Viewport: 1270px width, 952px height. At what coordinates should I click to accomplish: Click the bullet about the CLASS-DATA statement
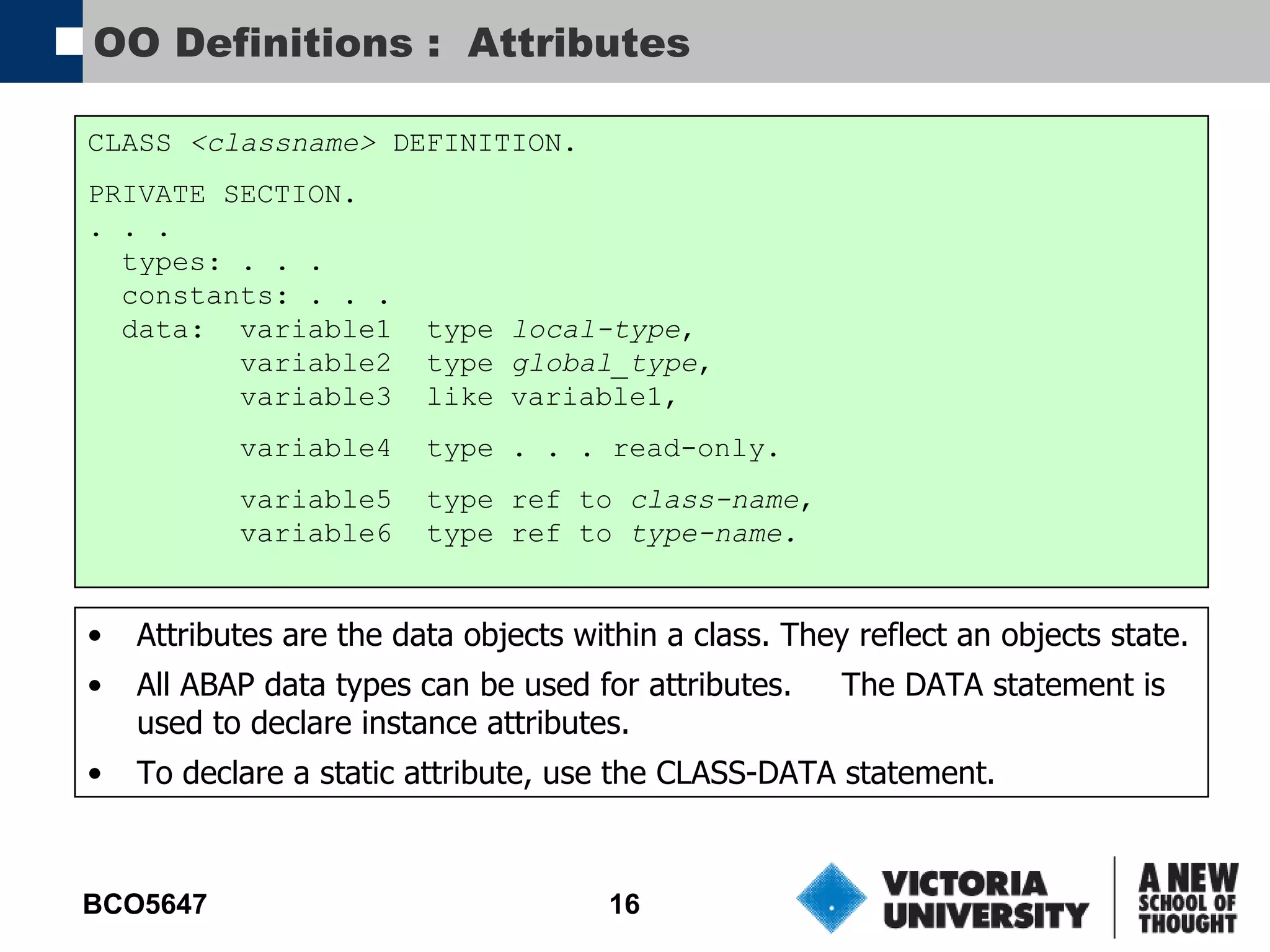point(566,773)
